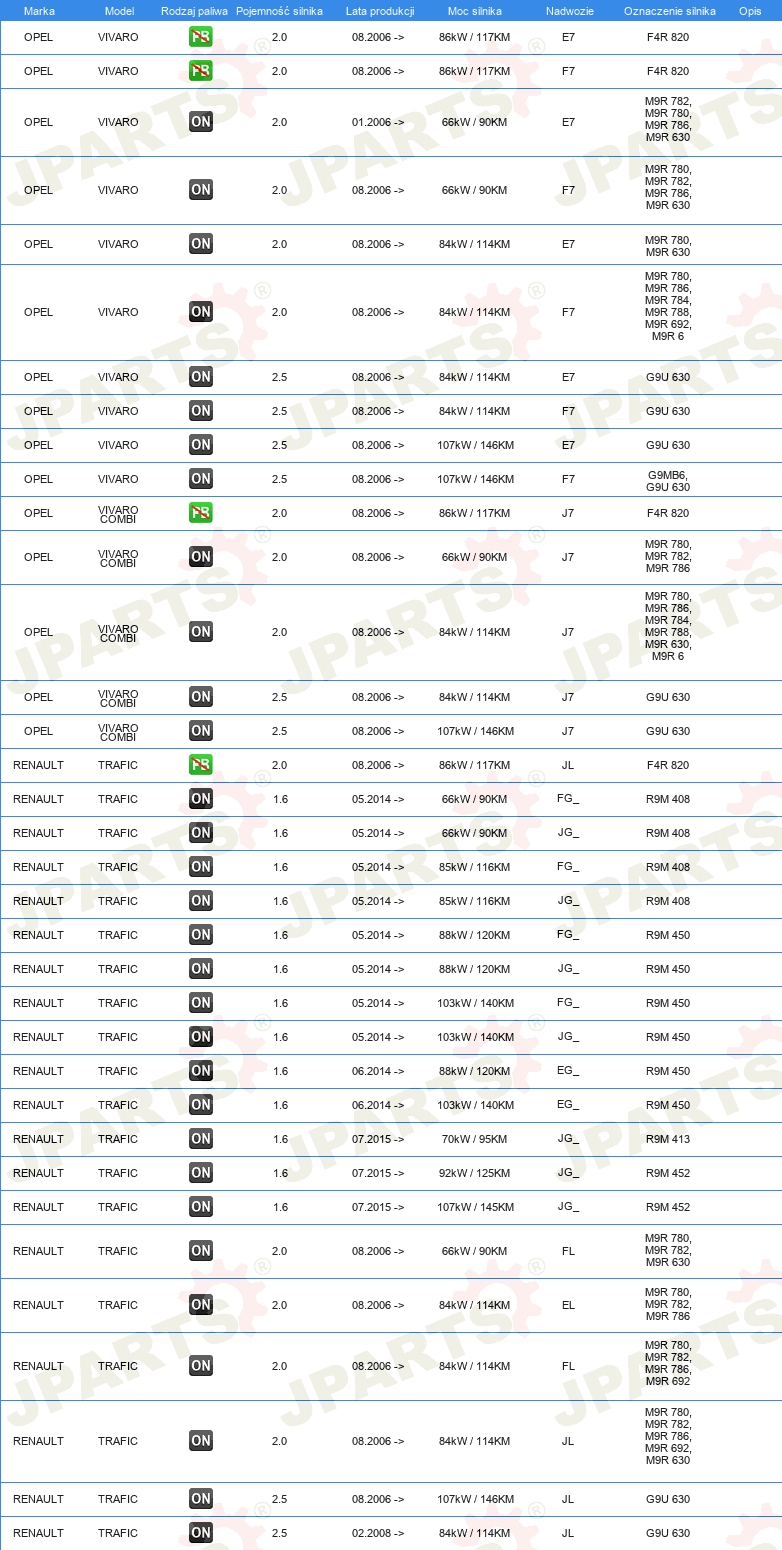Click the Lata produkcji column header
Screen dimensions: 782x1550
click(380, 10)
